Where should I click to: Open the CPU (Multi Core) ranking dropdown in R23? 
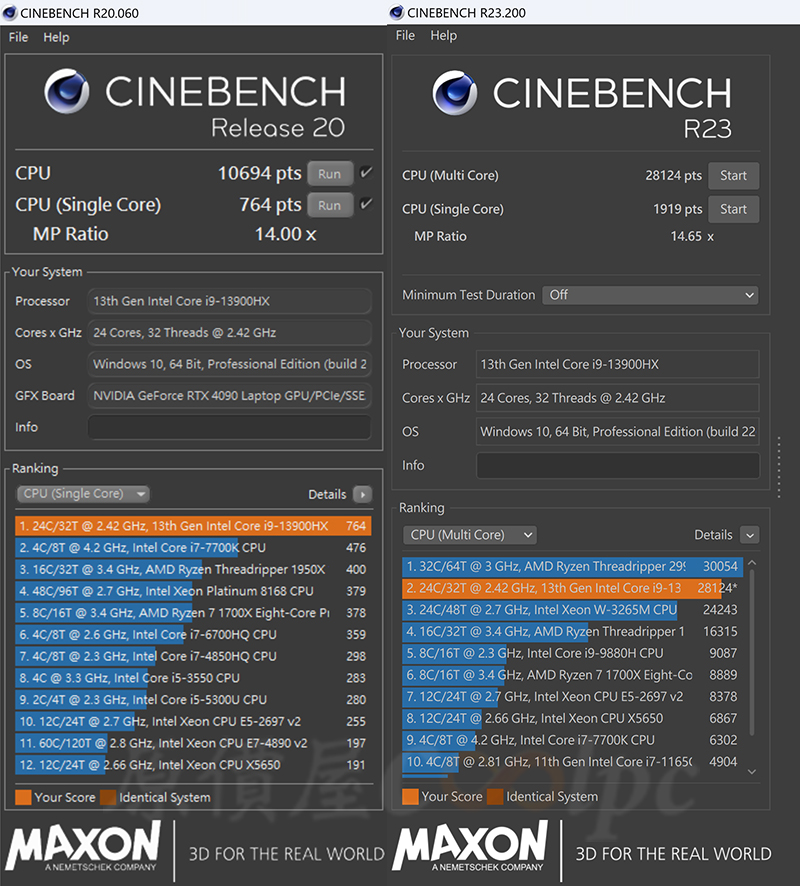coord(469,535)
